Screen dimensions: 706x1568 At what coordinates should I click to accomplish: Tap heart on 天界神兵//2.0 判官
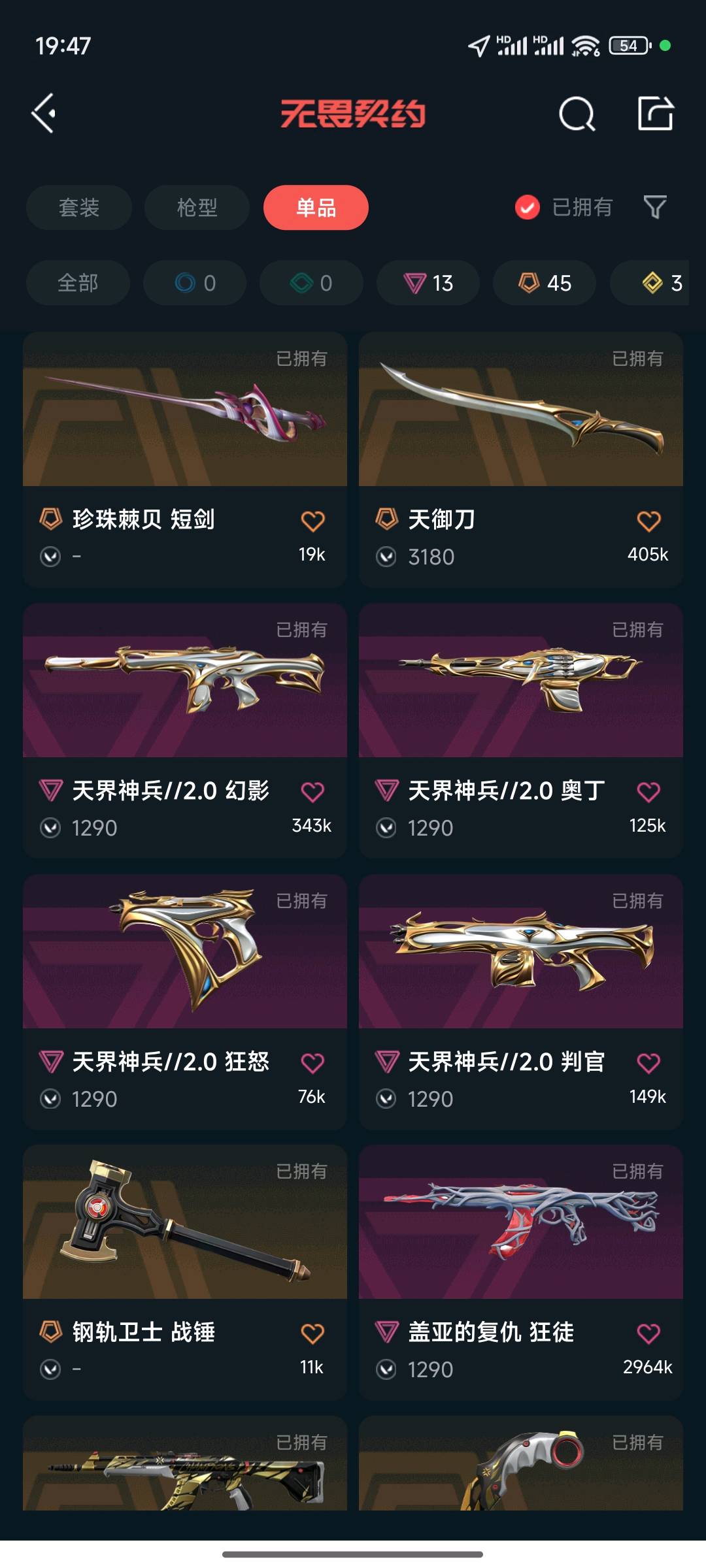pyautogui.click(x=648, y=1063)
